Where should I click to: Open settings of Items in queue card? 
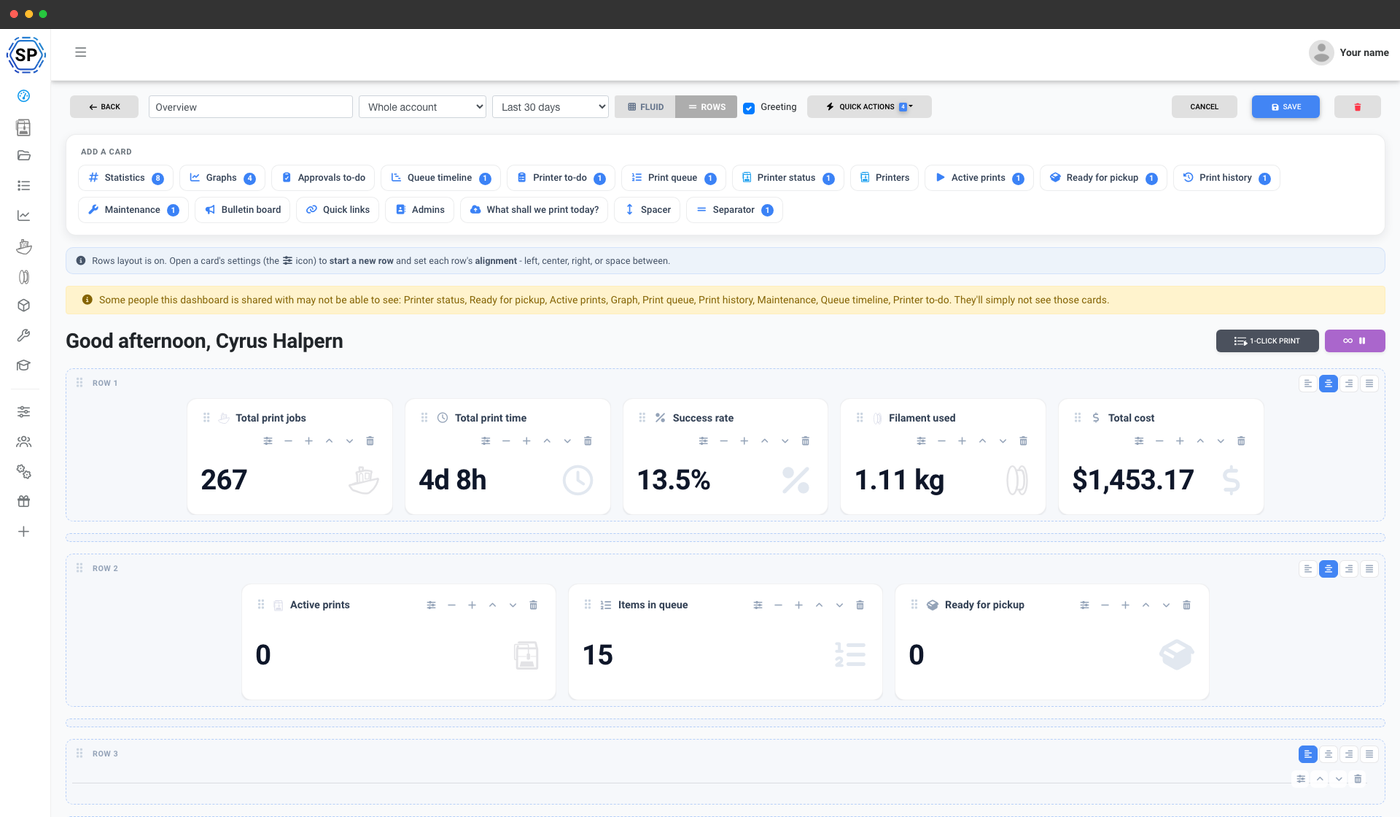click(x=758, y=605)
